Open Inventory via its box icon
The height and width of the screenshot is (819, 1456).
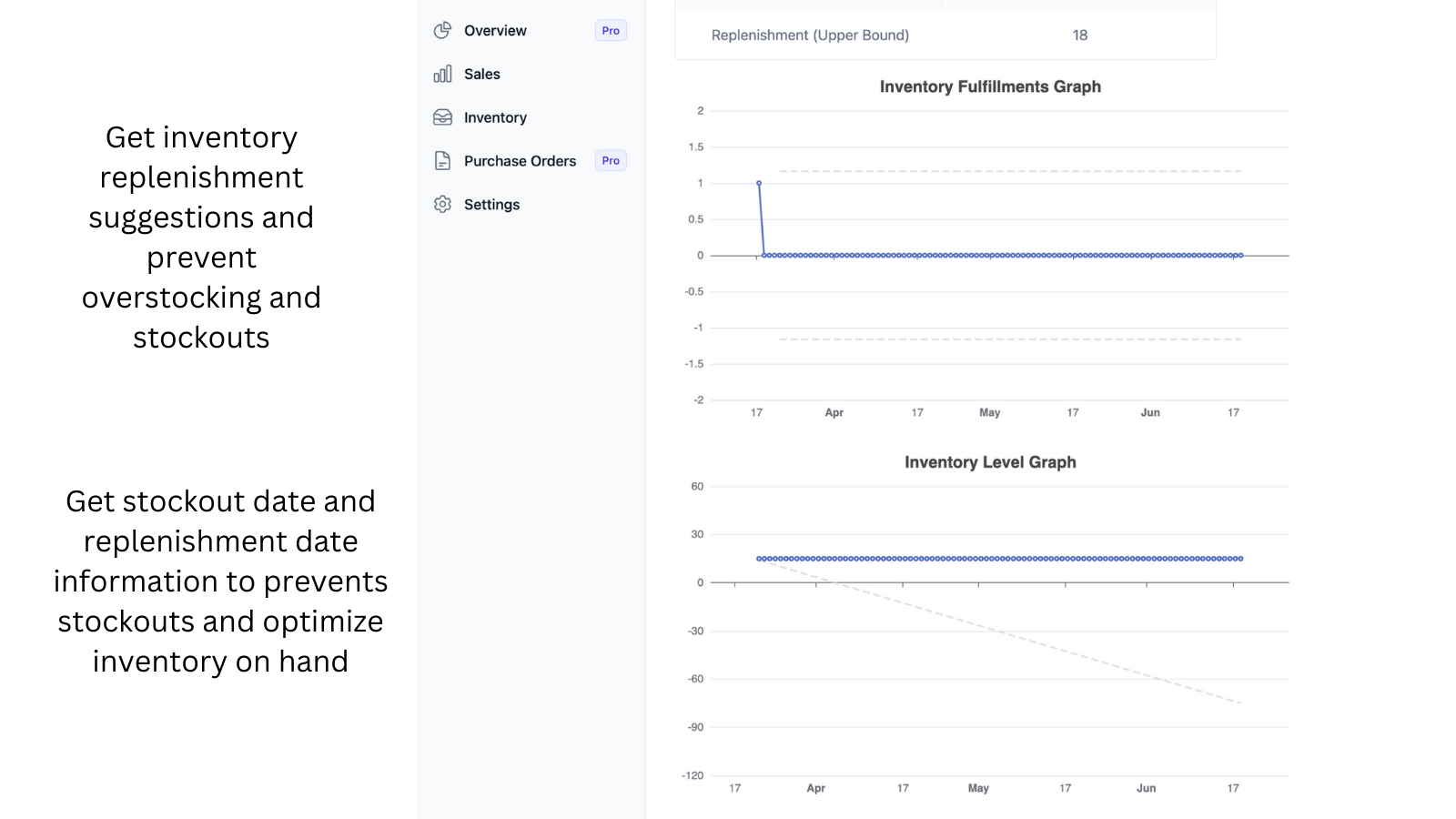tap(442, 116)
